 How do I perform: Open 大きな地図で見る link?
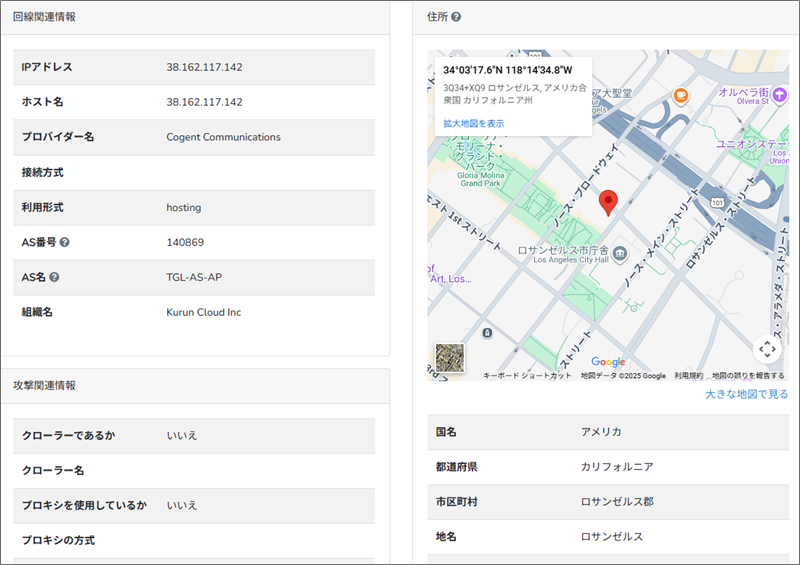(x=746, y=394)
